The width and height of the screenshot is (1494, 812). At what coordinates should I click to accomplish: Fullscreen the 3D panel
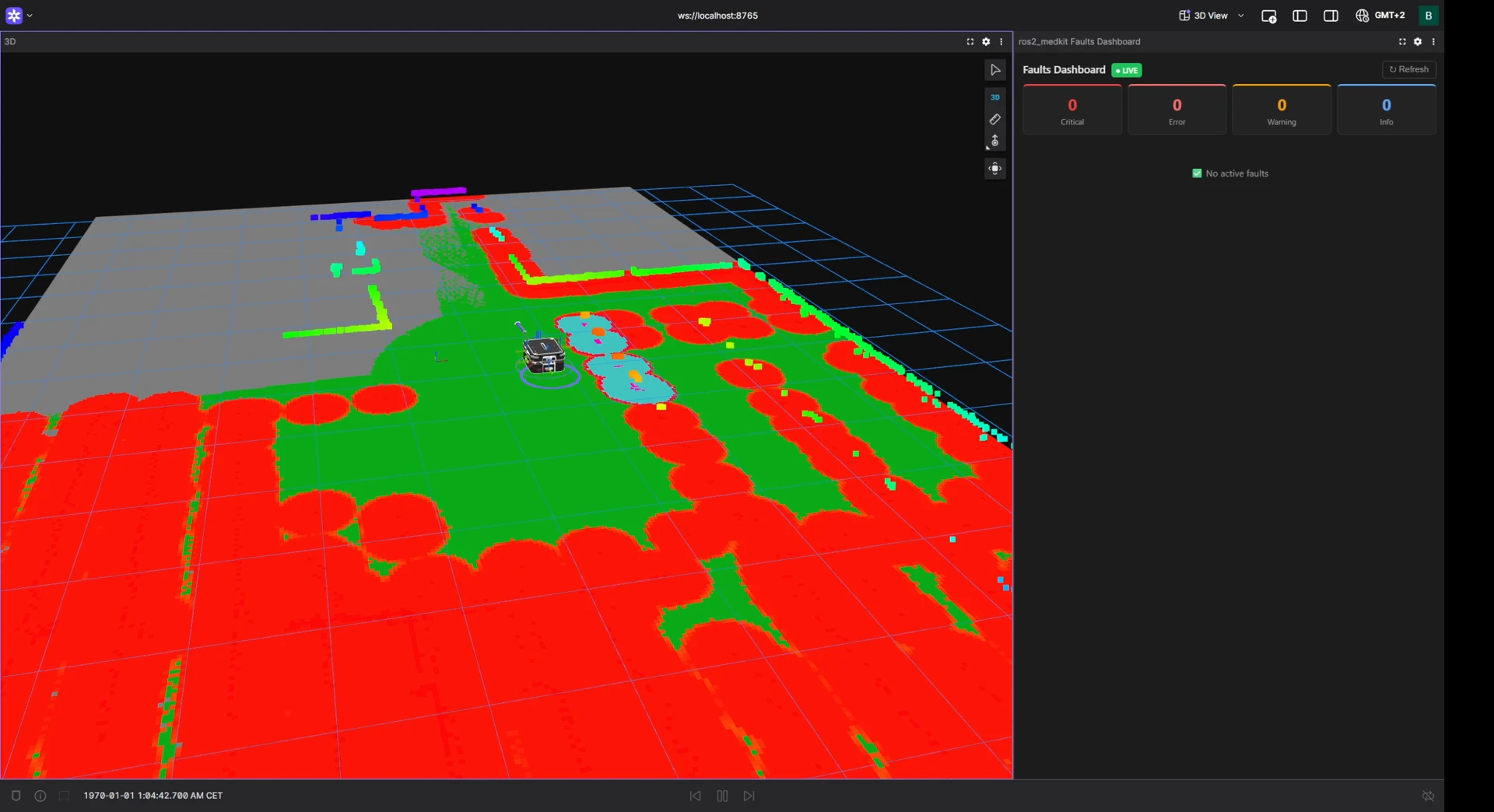coord(970,42)
